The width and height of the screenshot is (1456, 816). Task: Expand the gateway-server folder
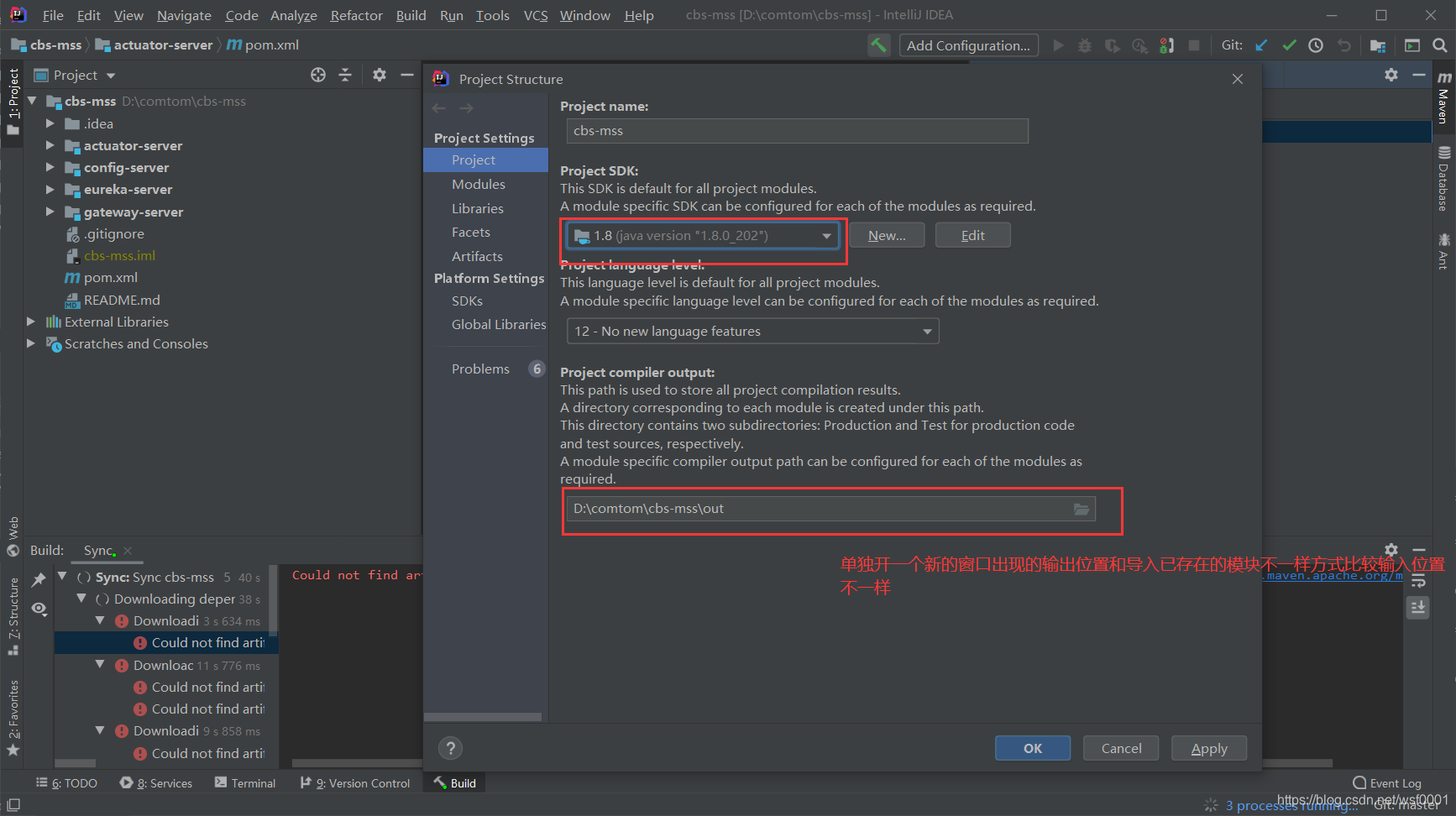point(50,212)
